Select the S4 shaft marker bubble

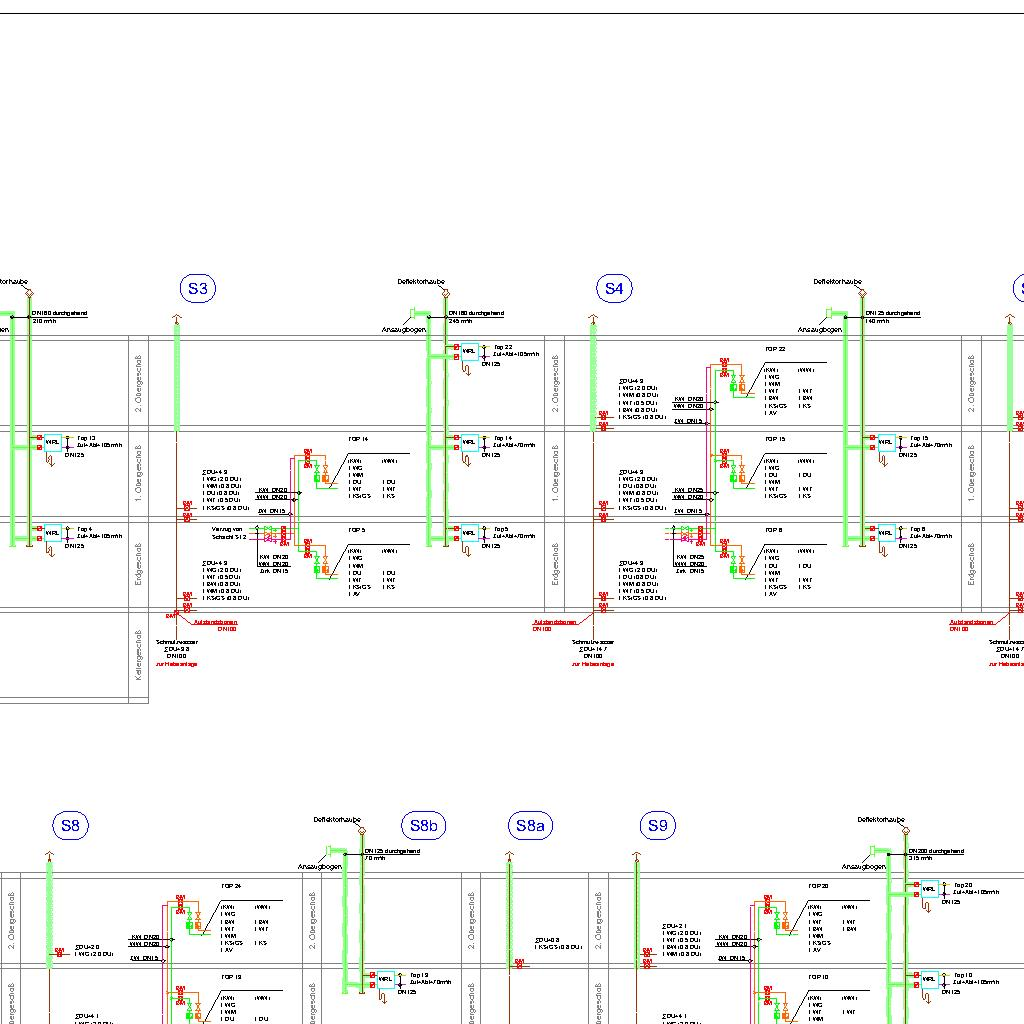614,289
